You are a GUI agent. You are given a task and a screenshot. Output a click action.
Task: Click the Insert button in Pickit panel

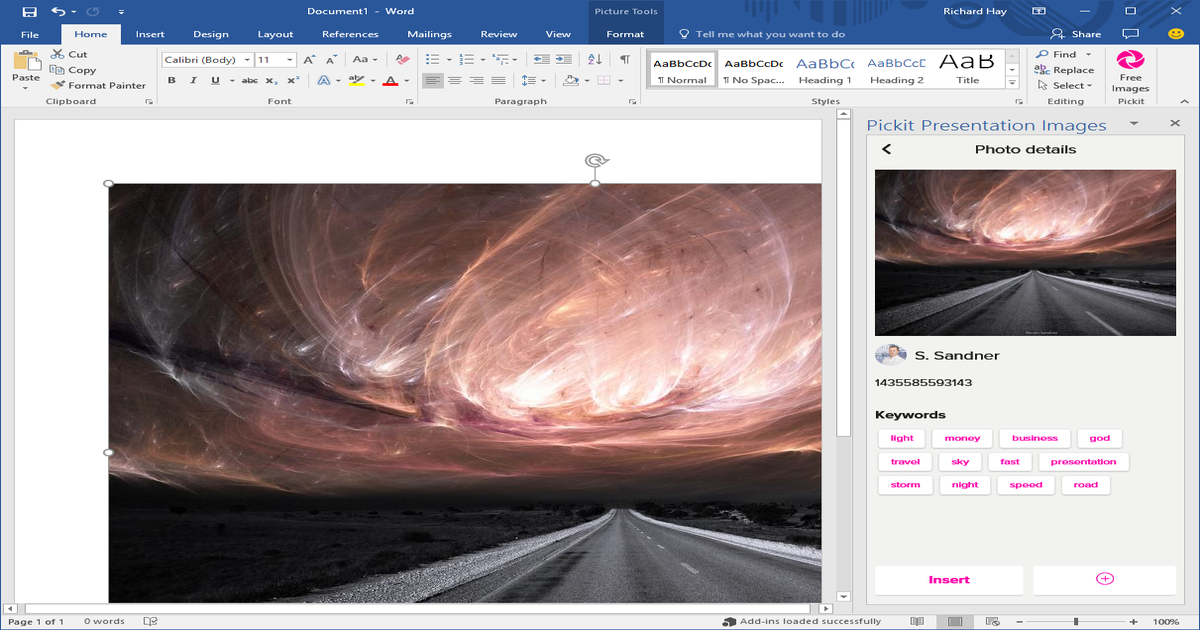(x=948, y=580)
